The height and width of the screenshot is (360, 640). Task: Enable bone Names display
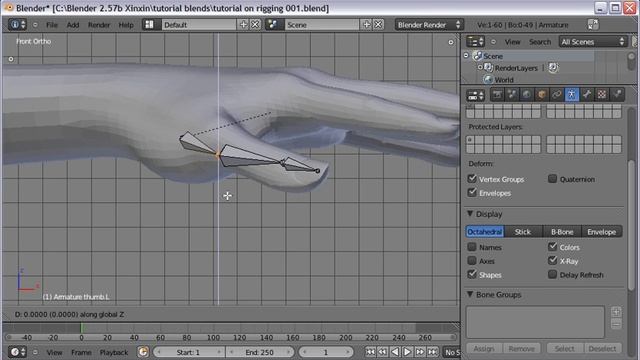[472, 247]
